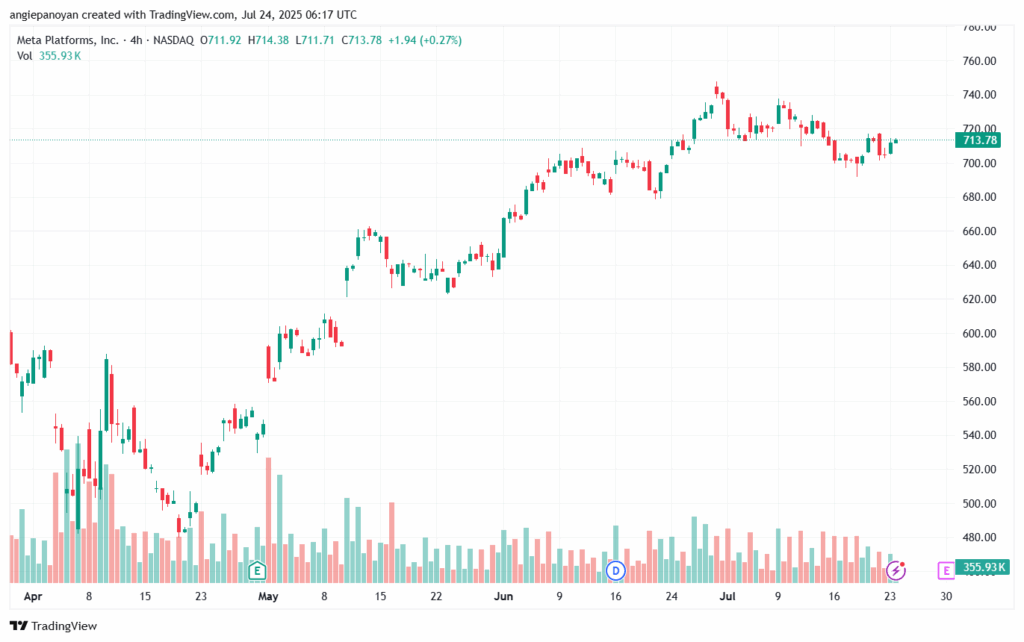Click the green earnings E marker near May
The height and width of the screenshot is (642, 1024).
[257, 571]
